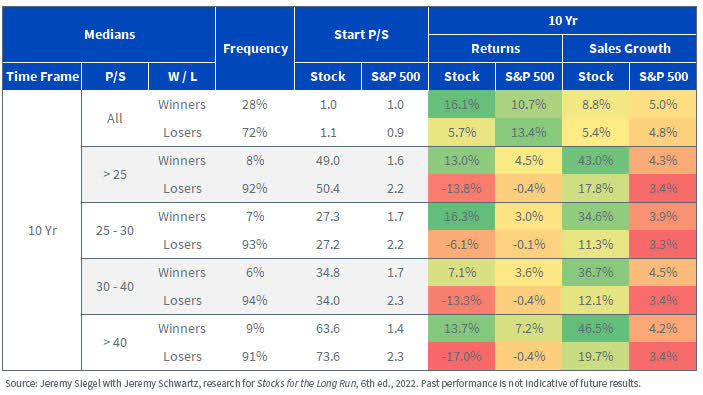Click the Start P/S header
The height and width of the screenshot is (395, 703).
[361, 35]
